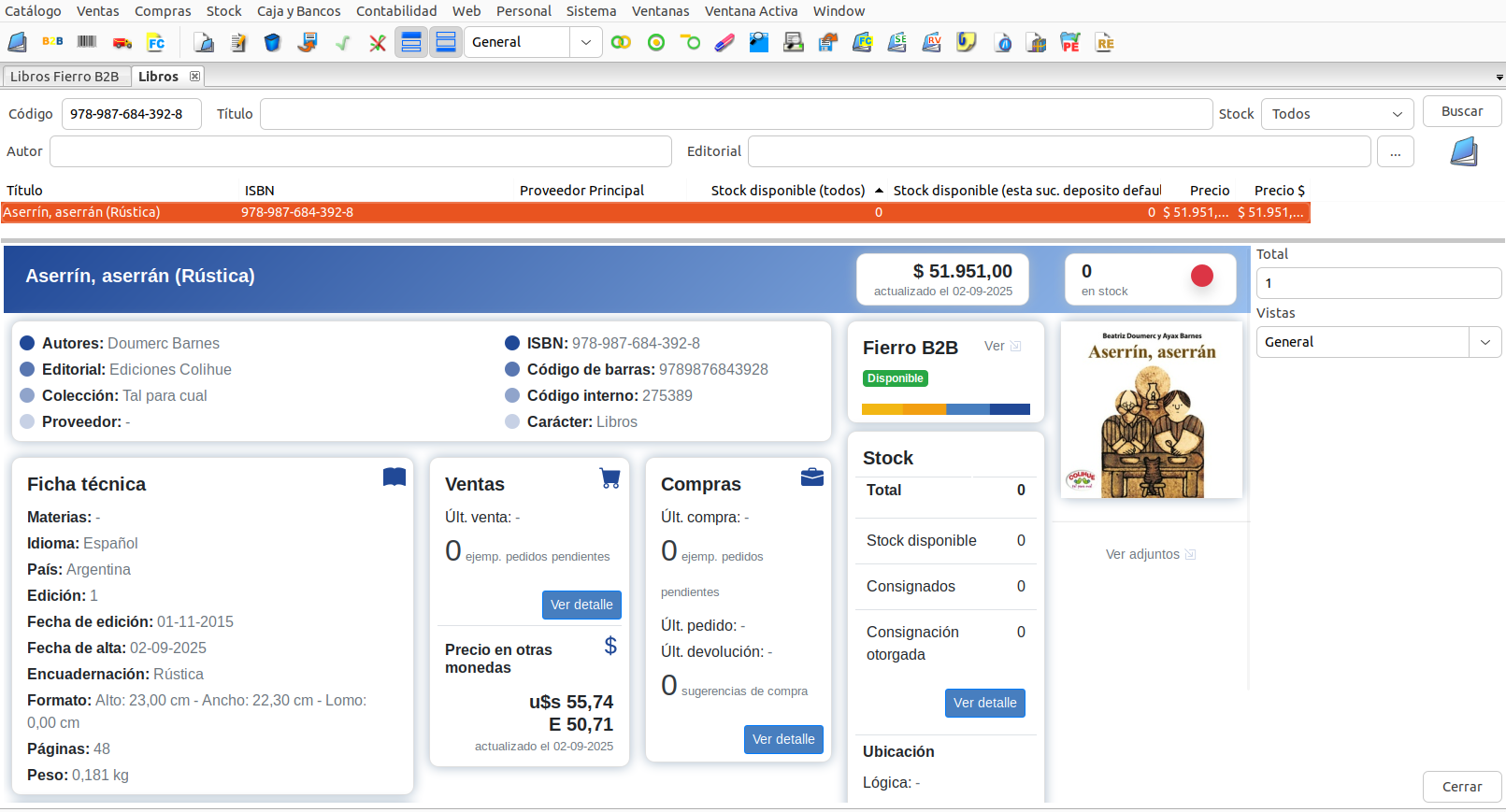Click the paperclip note toolbar icon
The height and width of the screenshot is (812, 1506).
967,42
